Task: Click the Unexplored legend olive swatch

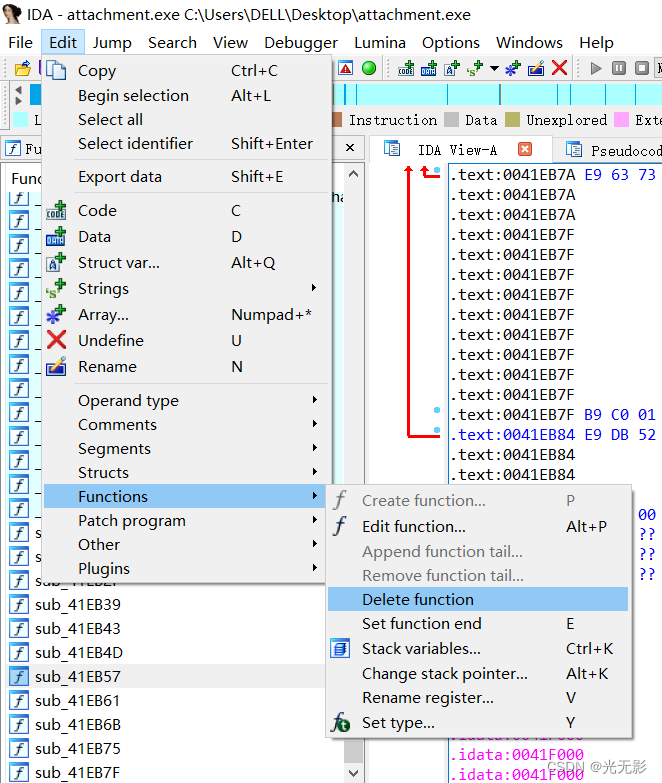Action: coord(512,119)
